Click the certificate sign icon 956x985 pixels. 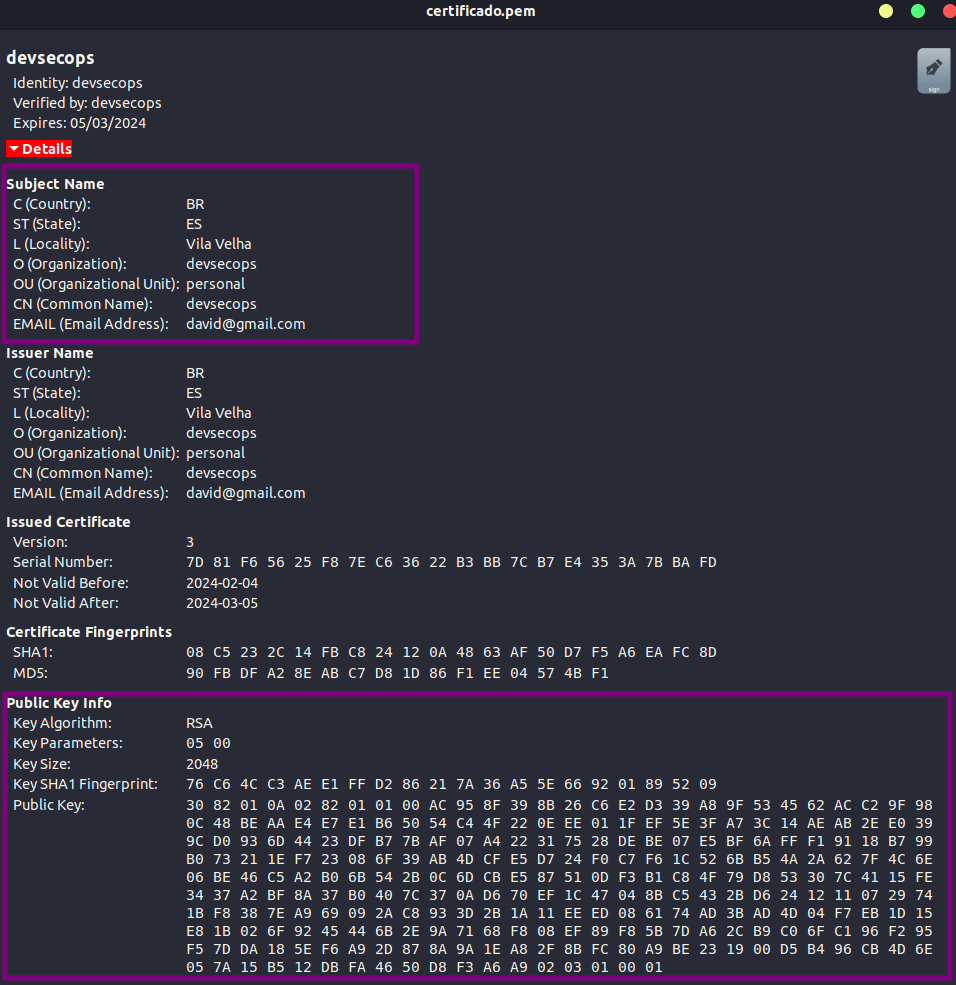933,71
